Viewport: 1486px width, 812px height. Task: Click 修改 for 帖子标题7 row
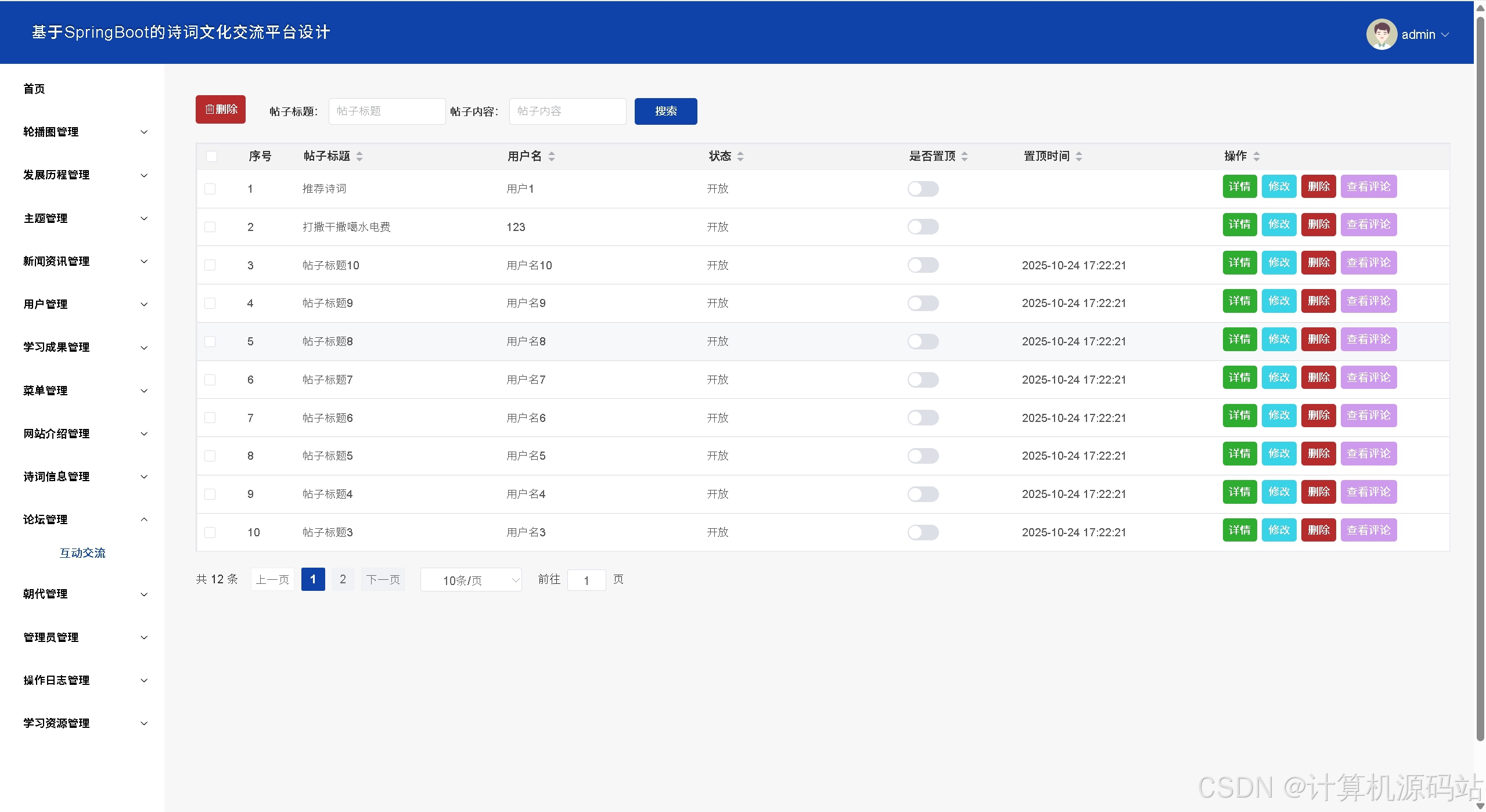(x=1279, y=377)
